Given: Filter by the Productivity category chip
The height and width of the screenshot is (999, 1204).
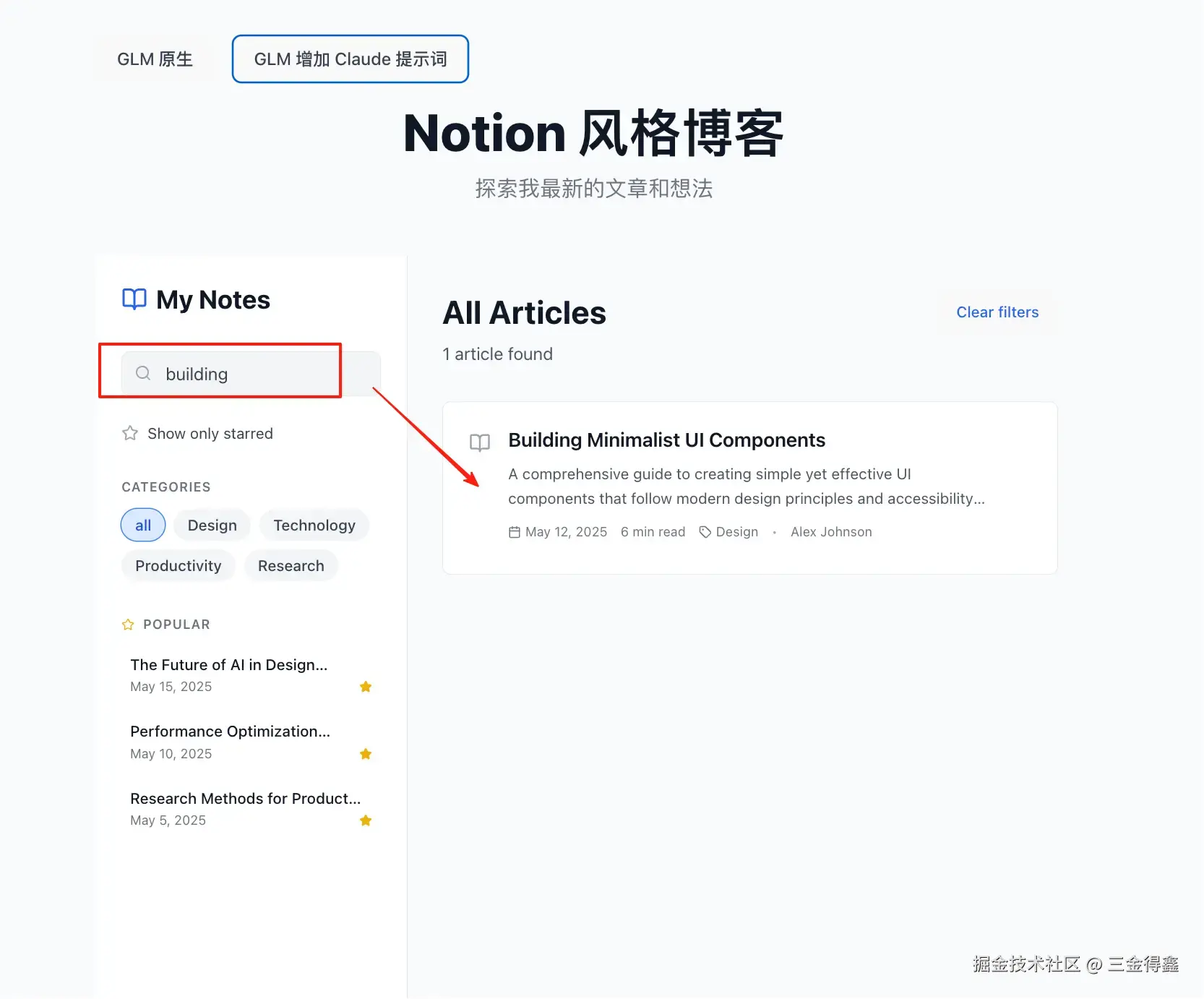Looking at the screenshot, I should click(x=179, y=566).
